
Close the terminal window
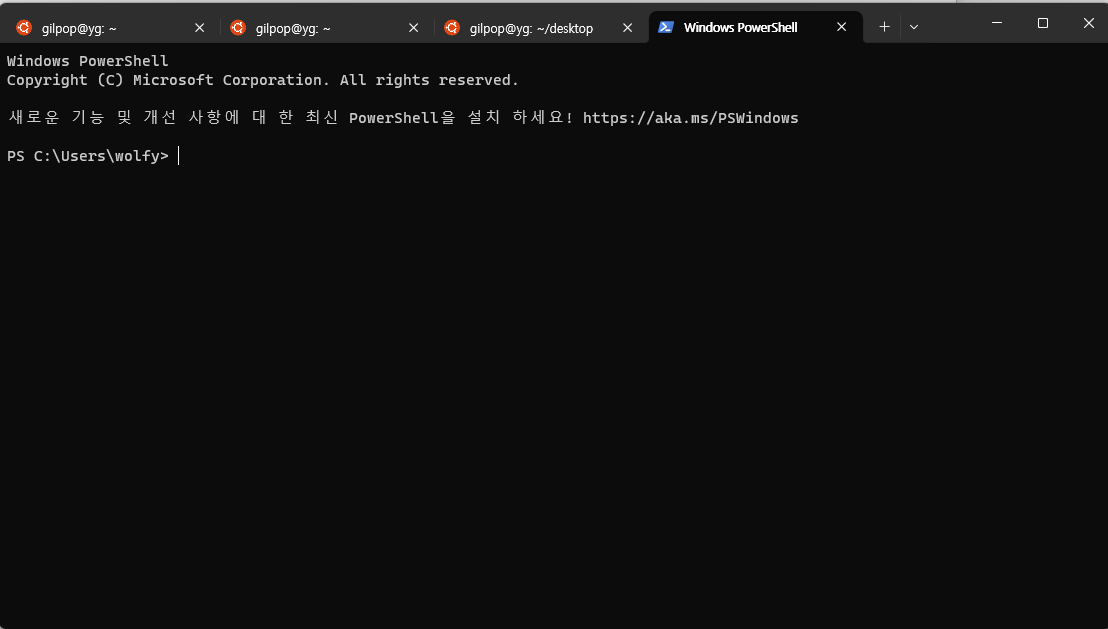click(1088, 23)
